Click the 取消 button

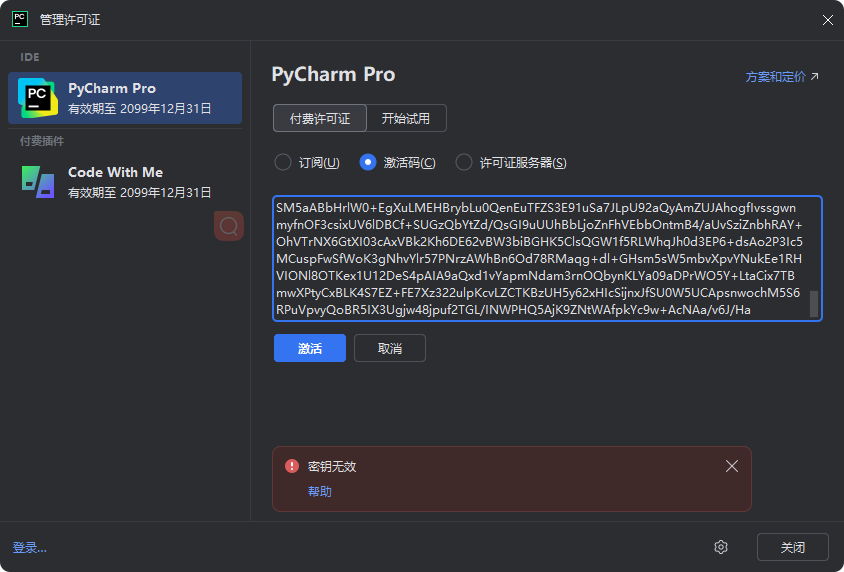(x=390, y=348)
